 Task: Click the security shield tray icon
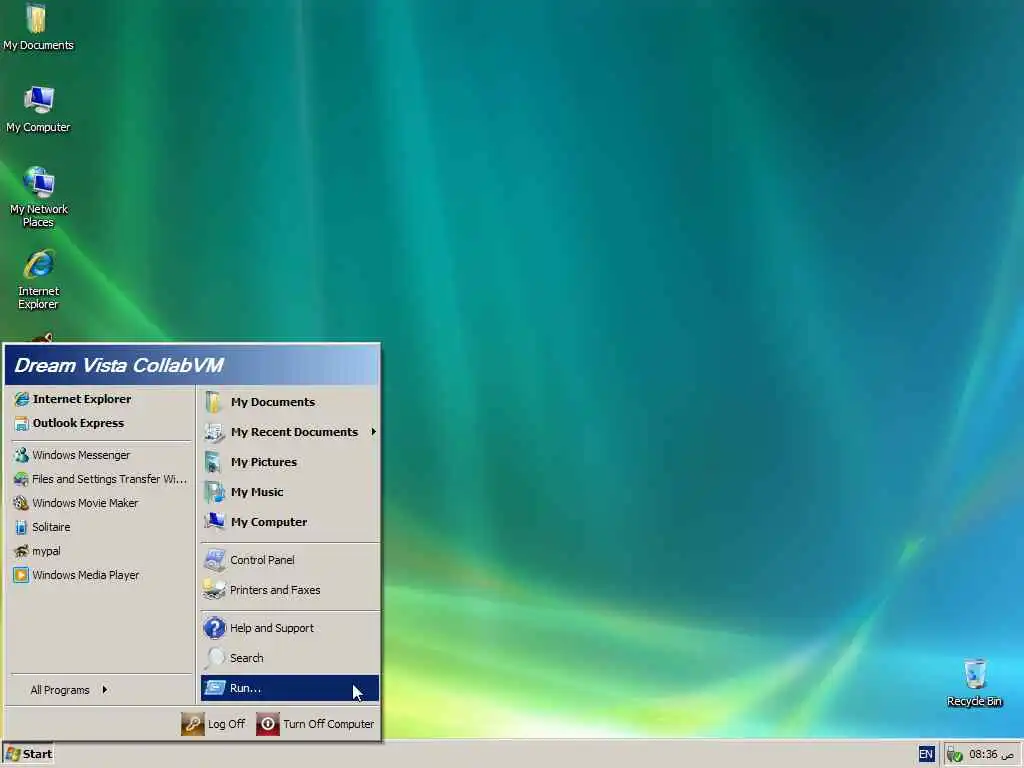[954, 755]
